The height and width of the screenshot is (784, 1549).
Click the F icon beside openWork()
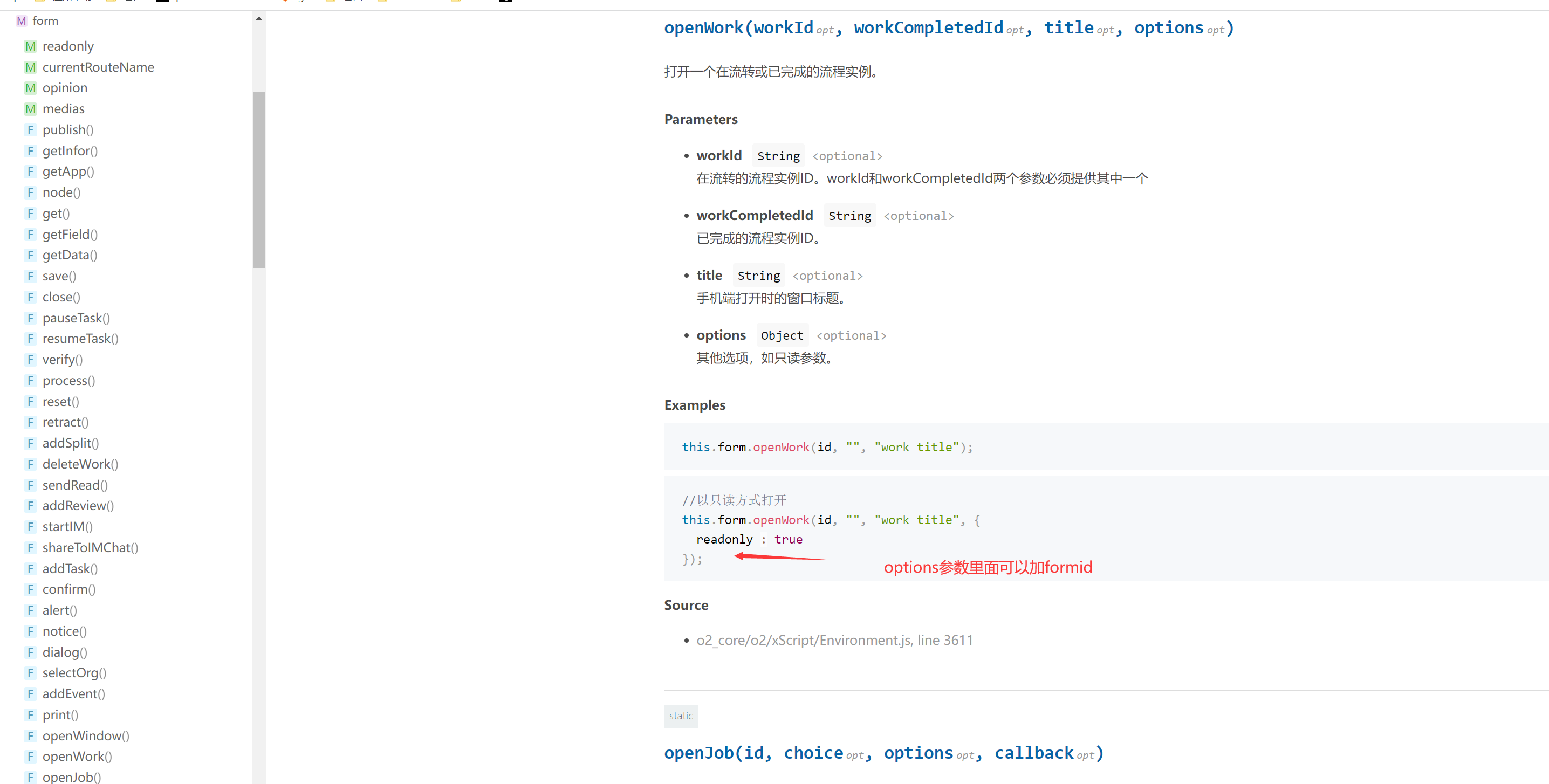pyautogui.click(x=30, y=757)
